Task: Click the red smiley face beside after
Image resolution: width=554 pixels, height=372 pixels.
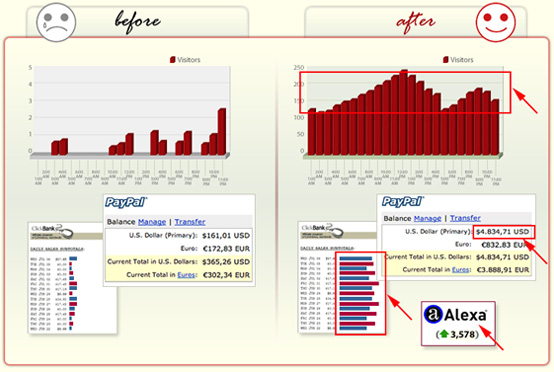Action: (x=495, y=22)
